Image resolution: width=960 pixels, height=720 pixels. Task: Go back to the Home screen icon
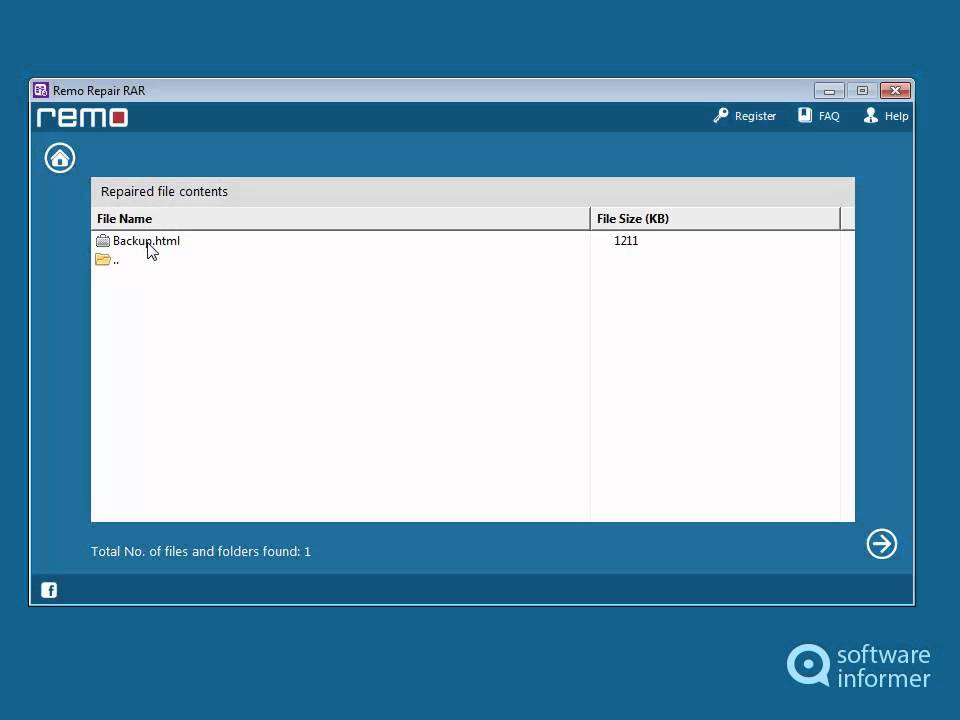[60, 158]
